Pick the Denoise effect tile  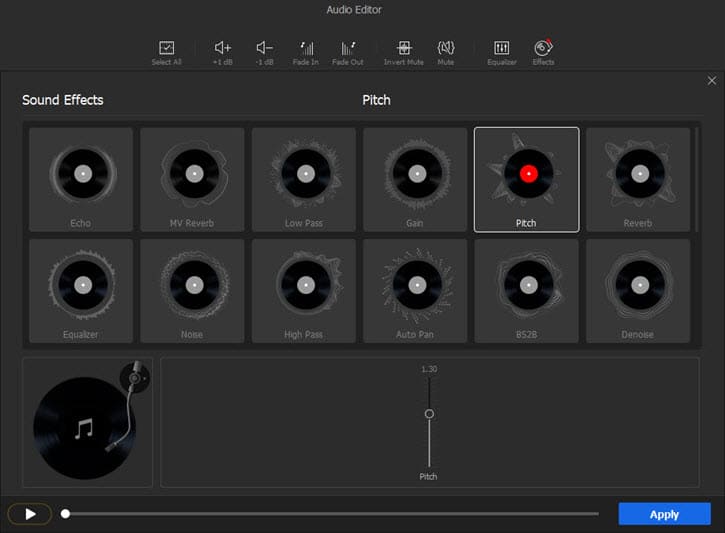pos(638,291)
